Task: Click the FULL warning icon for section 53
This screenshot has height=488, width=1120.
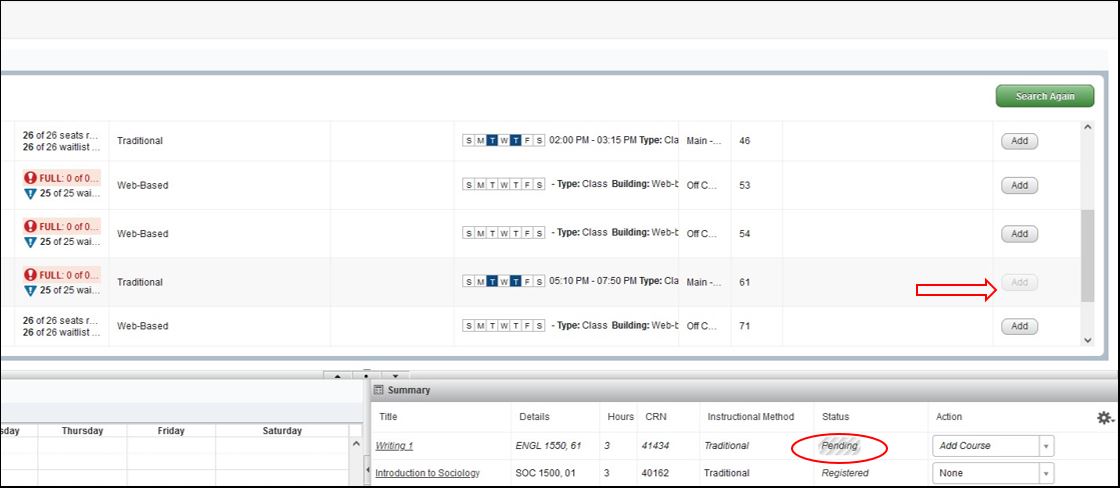Action: [30, 178]
